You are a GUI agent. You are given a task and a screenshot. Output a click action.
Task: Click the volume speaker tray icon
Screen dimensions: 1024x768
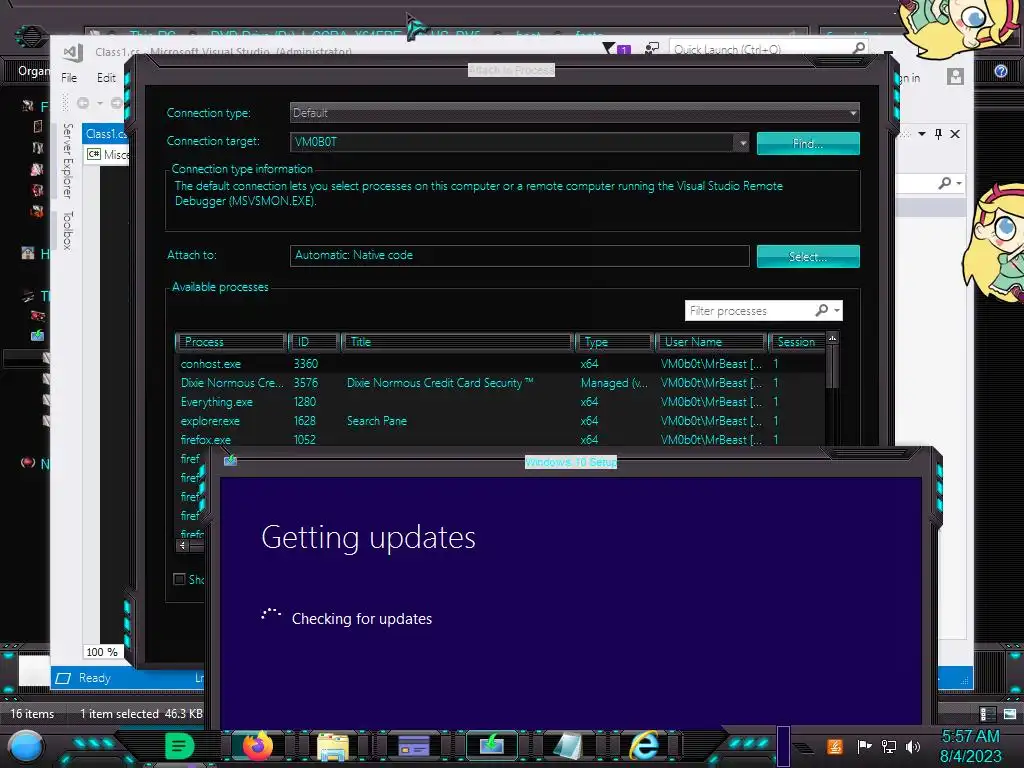[x=913, y=746]
